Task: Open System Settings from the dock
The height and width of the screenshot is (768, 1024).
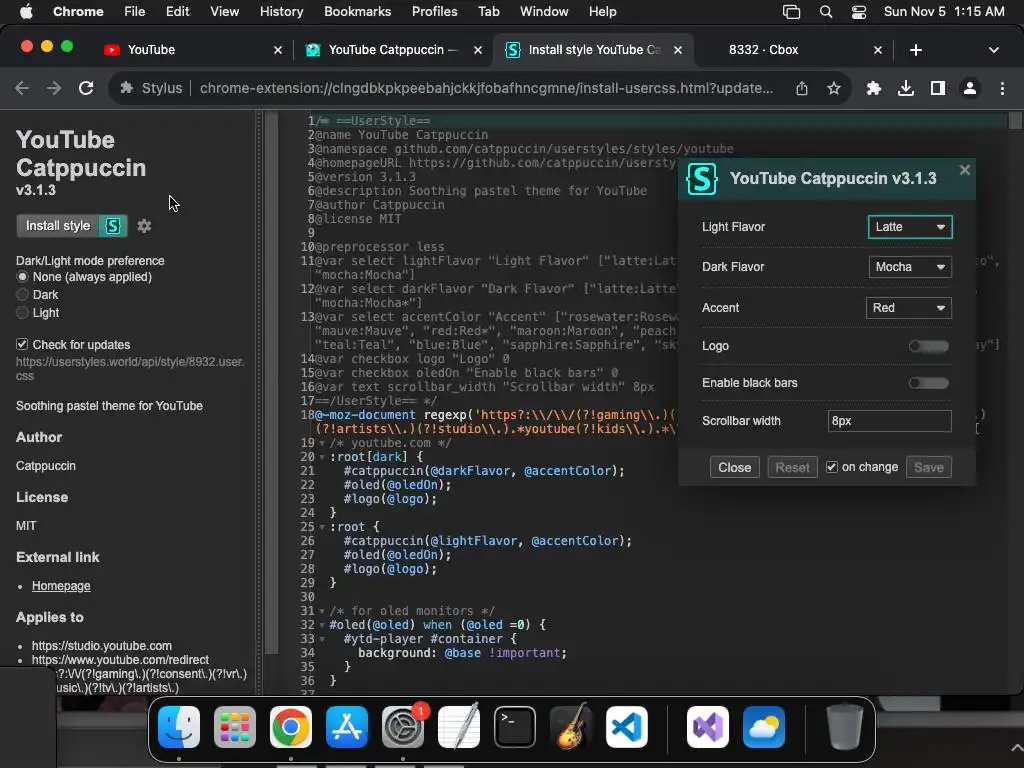Action: (x=403, y=726)
